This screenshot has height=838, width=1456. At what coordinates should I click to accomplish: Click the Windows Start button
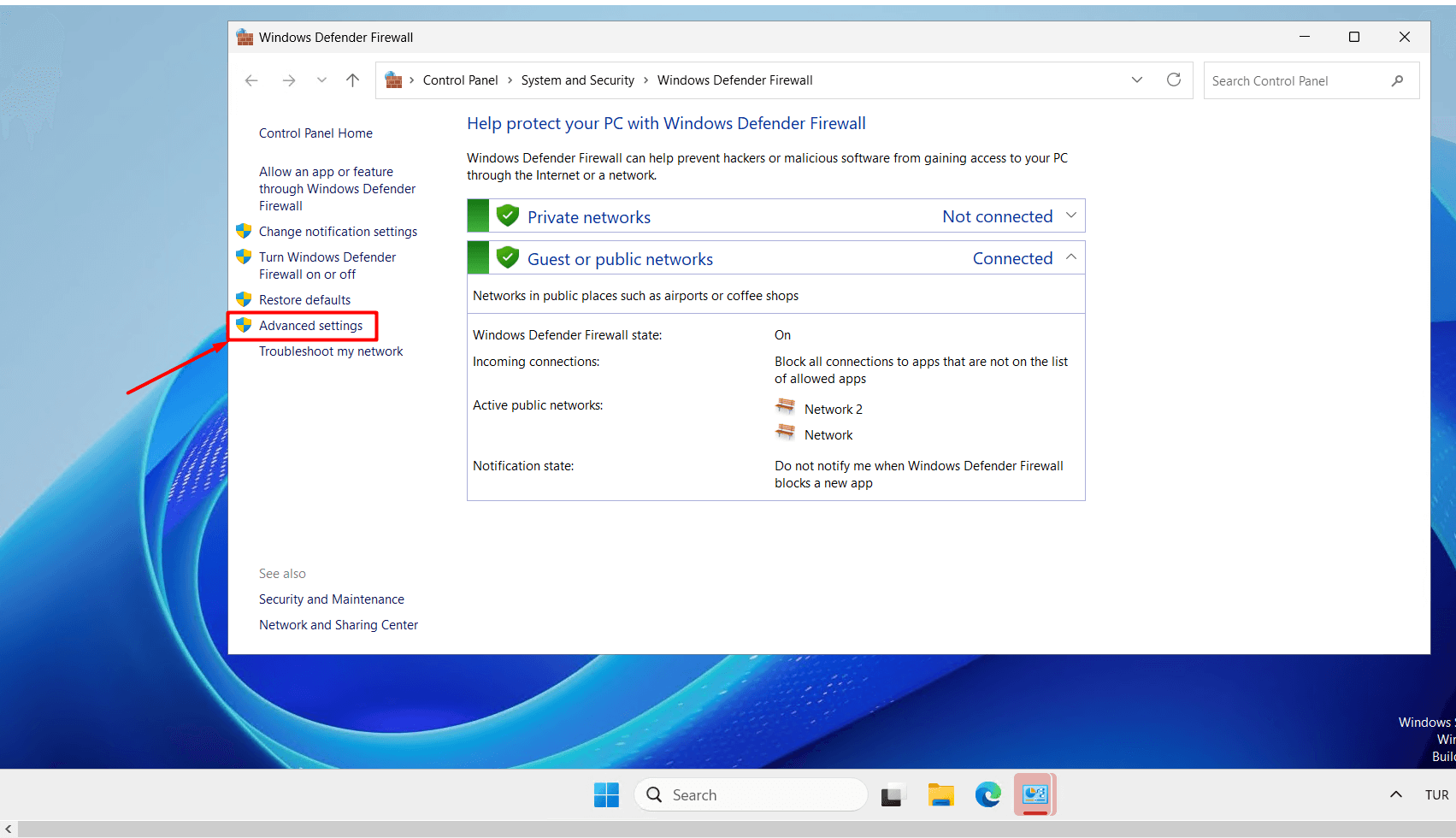(606, 795)
